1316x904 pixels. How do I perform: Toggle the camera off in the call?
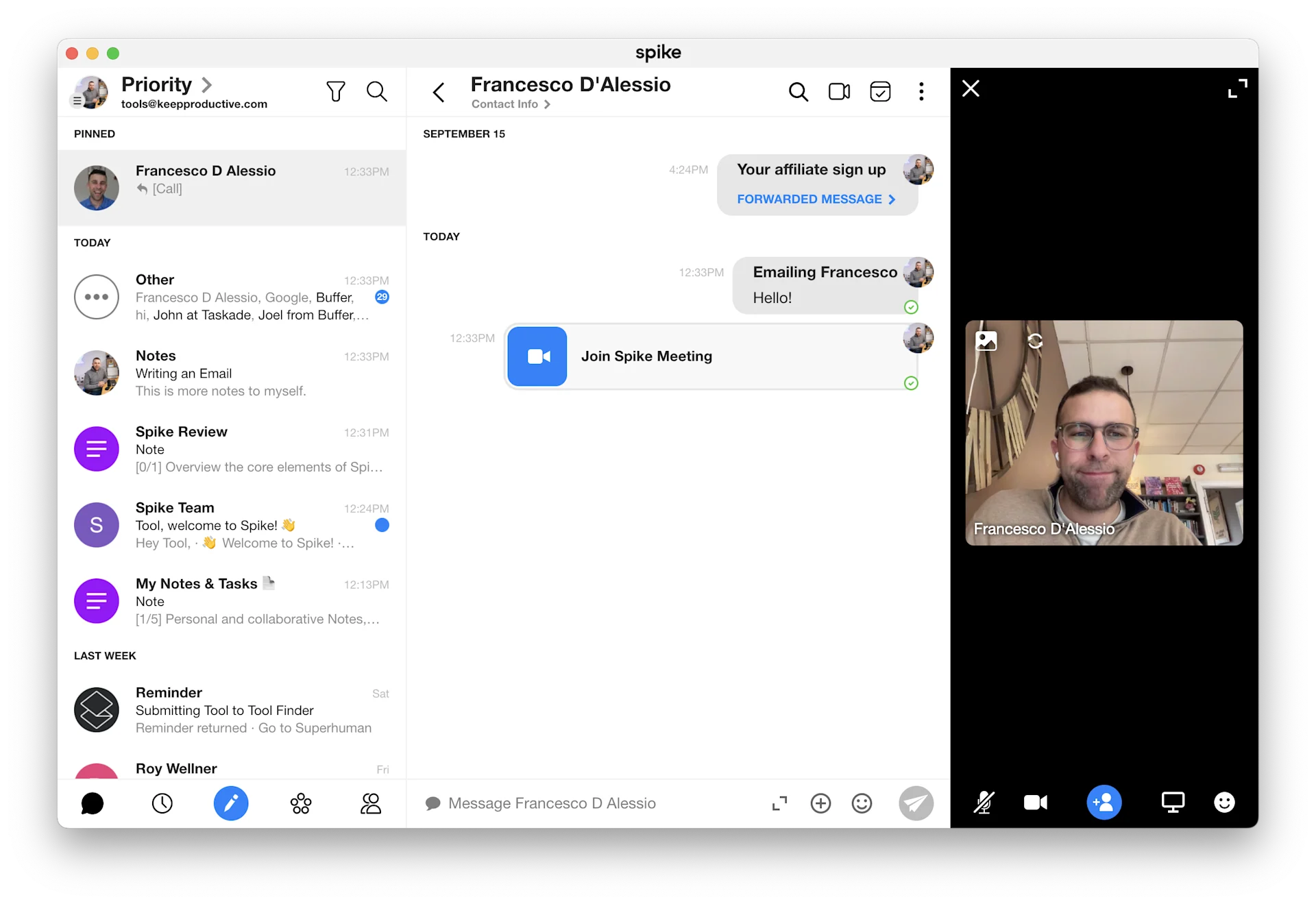point(1035,803)
